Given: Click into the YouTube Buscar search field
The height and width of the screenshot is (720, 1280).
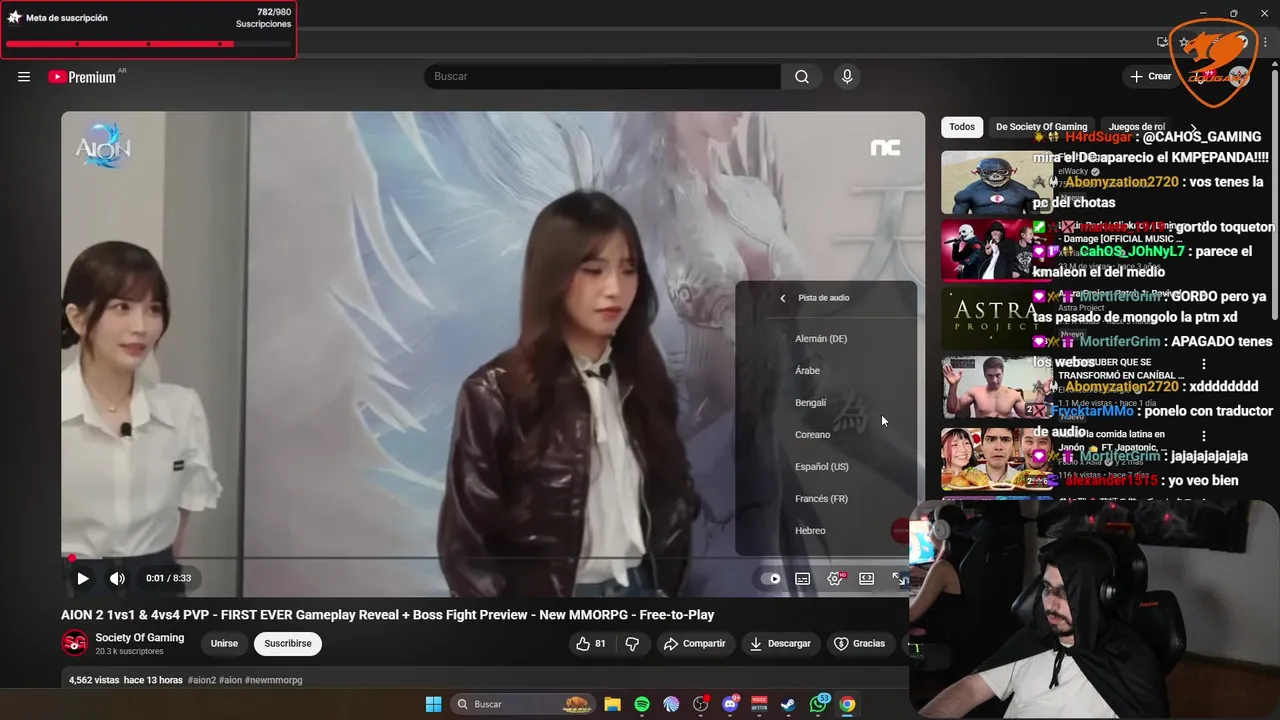Looking at the screenshot, I should coord(603,77).
